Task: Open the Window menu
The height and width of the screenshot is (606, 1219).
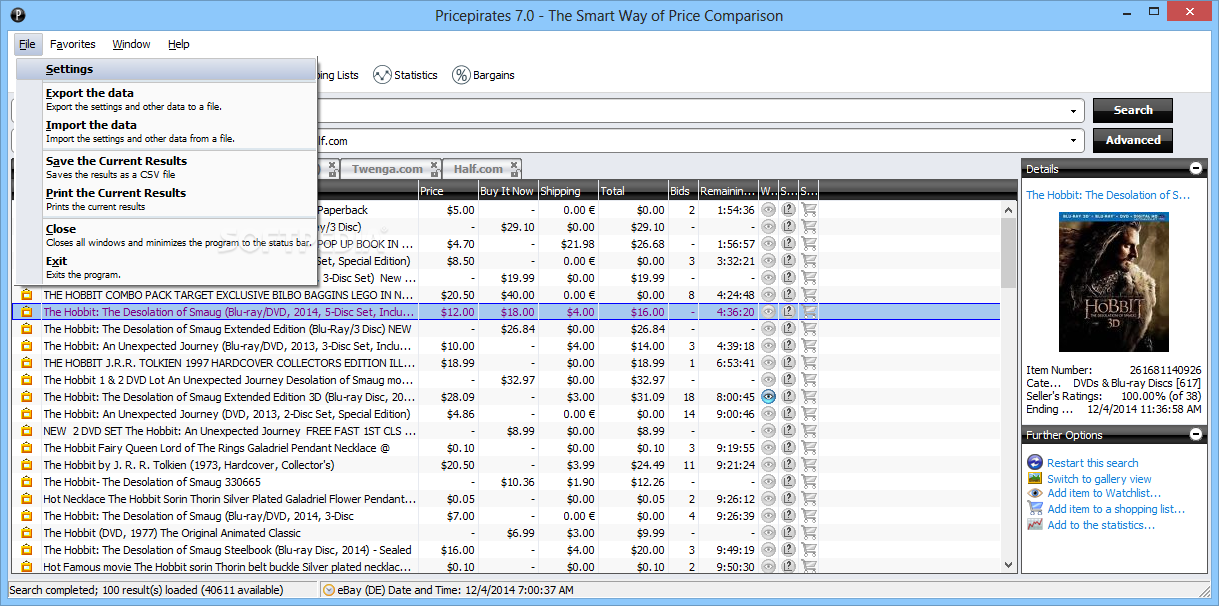Action: tap(131, 44)
